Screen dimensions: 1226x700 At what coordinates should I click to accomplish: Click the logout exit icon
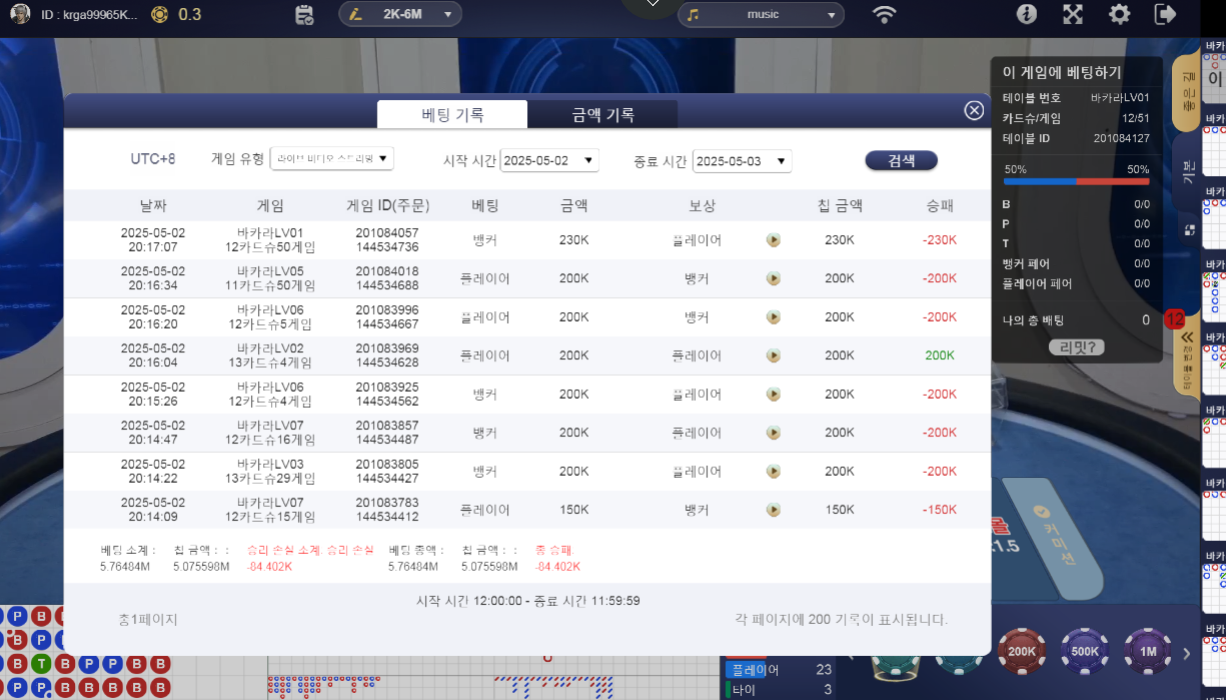tap(1165, 14)
